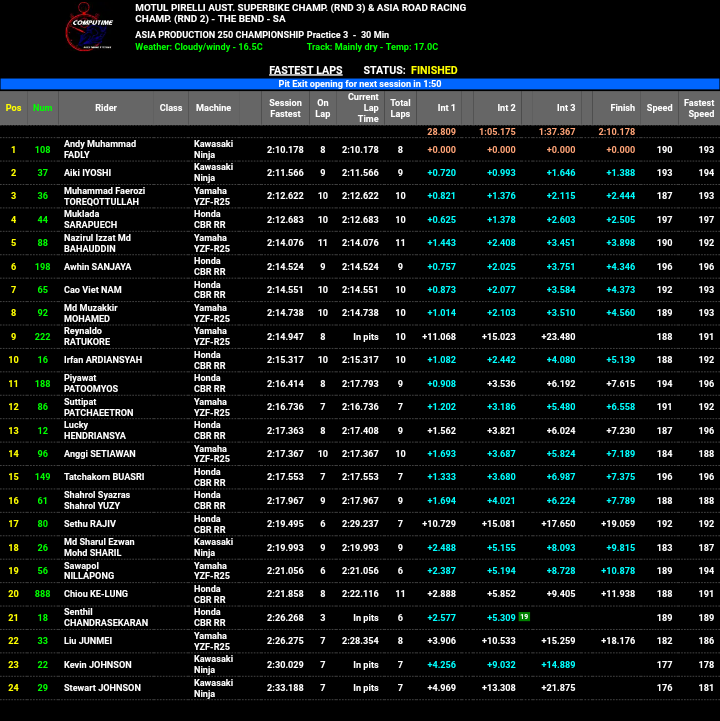Select rider Sawapol NILLAPONG
This screenshot has height=721, width=720.
click(89, 571)
